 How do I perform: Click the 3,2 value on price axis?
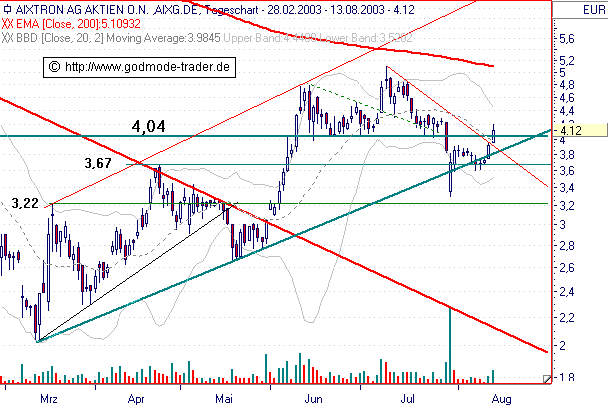click(x=567, y=206)
